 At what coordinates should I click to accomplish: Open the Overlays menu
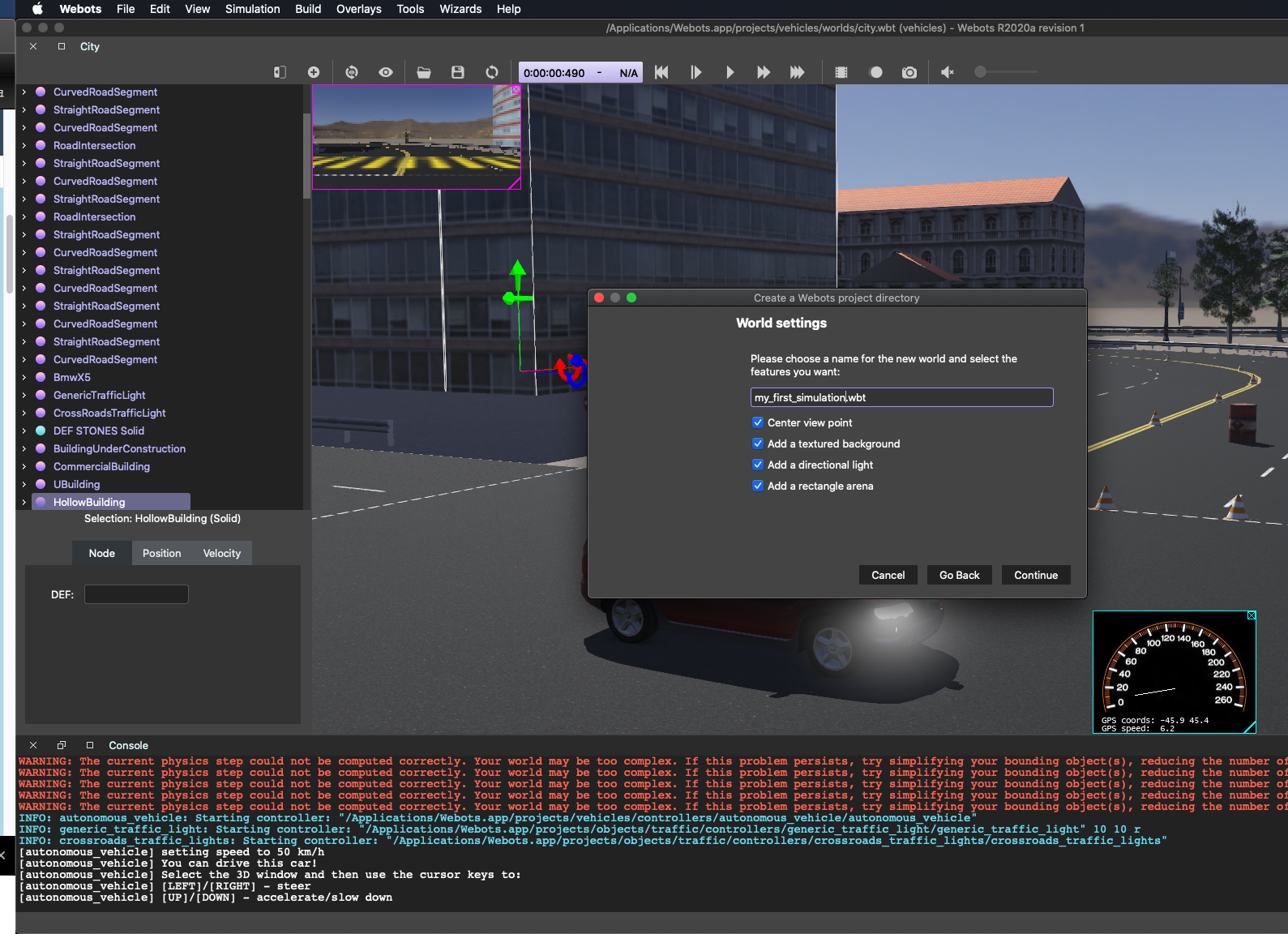(358, 9)
